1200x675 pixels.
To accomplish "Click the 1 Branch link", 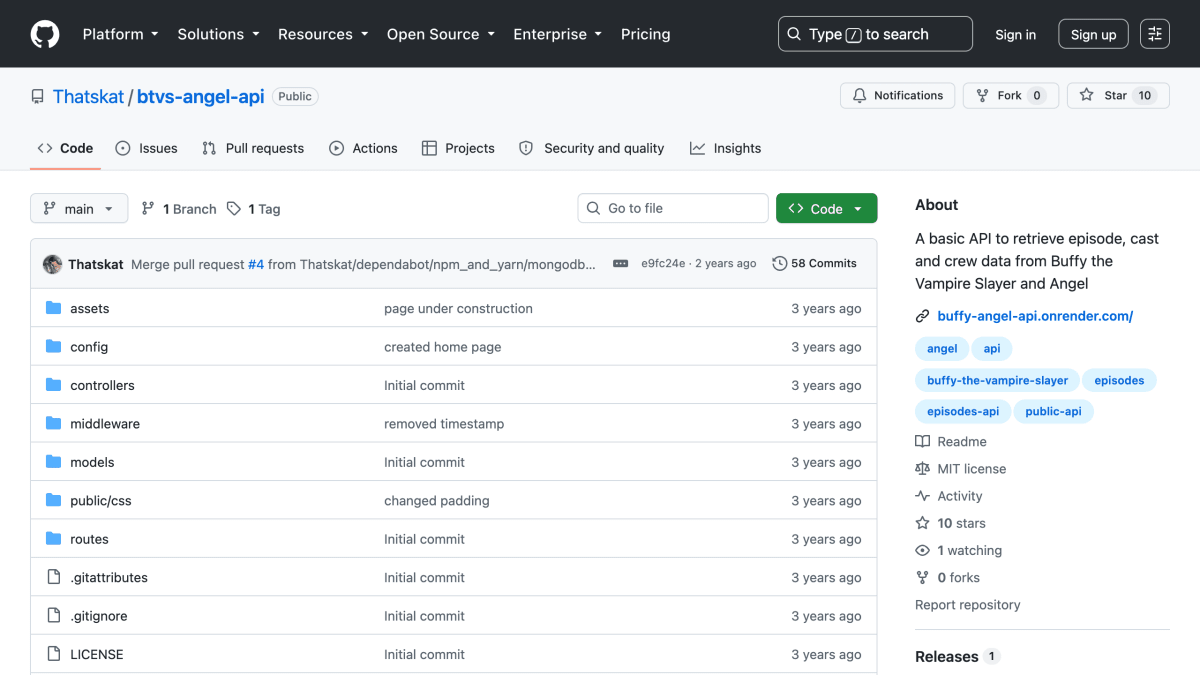I will (179, 209).
